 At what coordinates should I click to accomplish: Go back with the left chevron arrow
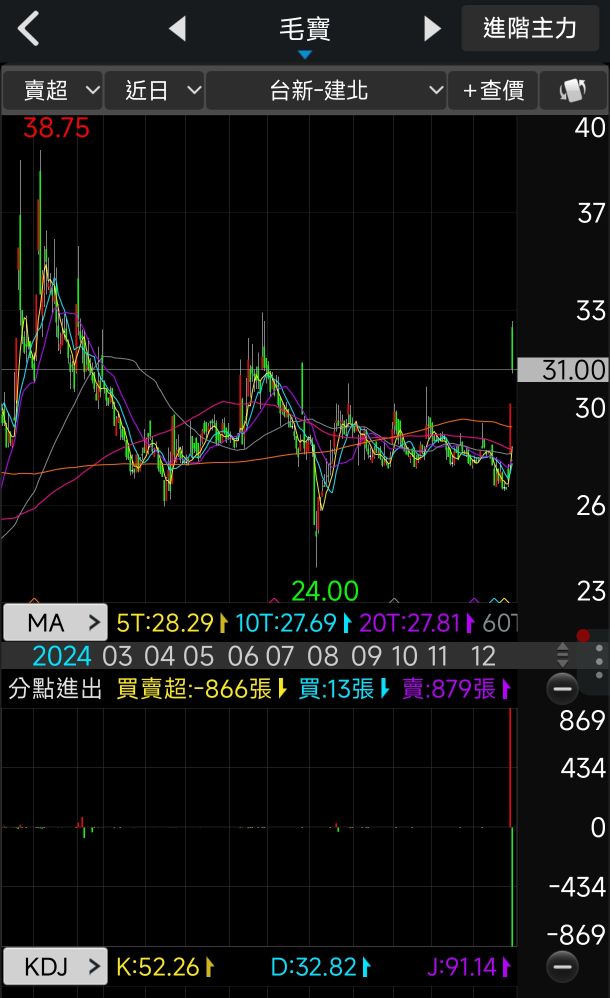29,29
